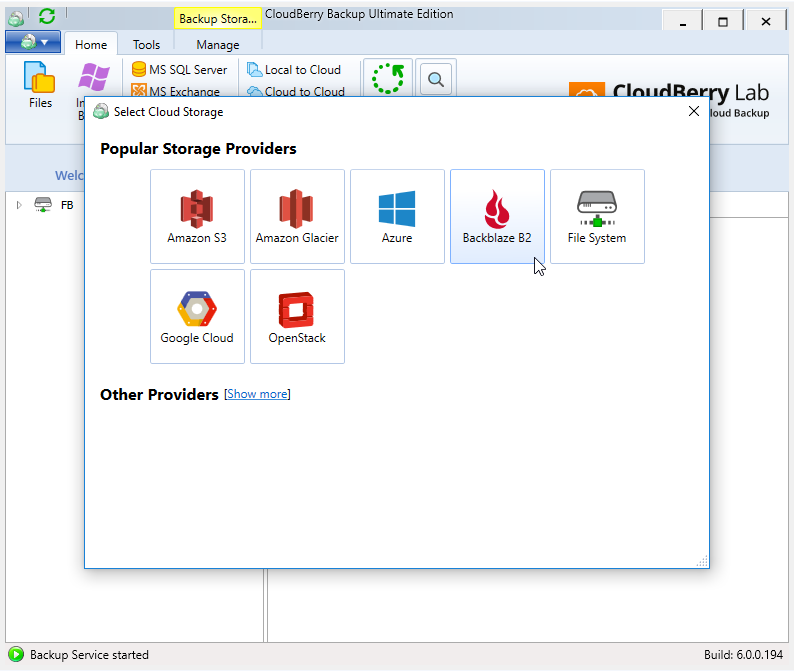Select Azure as cloud storage

397,216
